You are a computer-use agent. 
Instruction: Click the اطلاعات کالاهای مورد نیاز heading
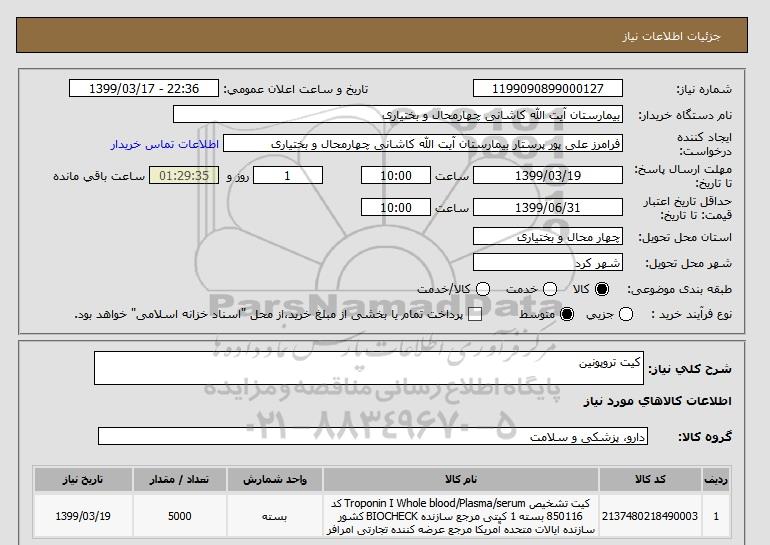point(658,401)
